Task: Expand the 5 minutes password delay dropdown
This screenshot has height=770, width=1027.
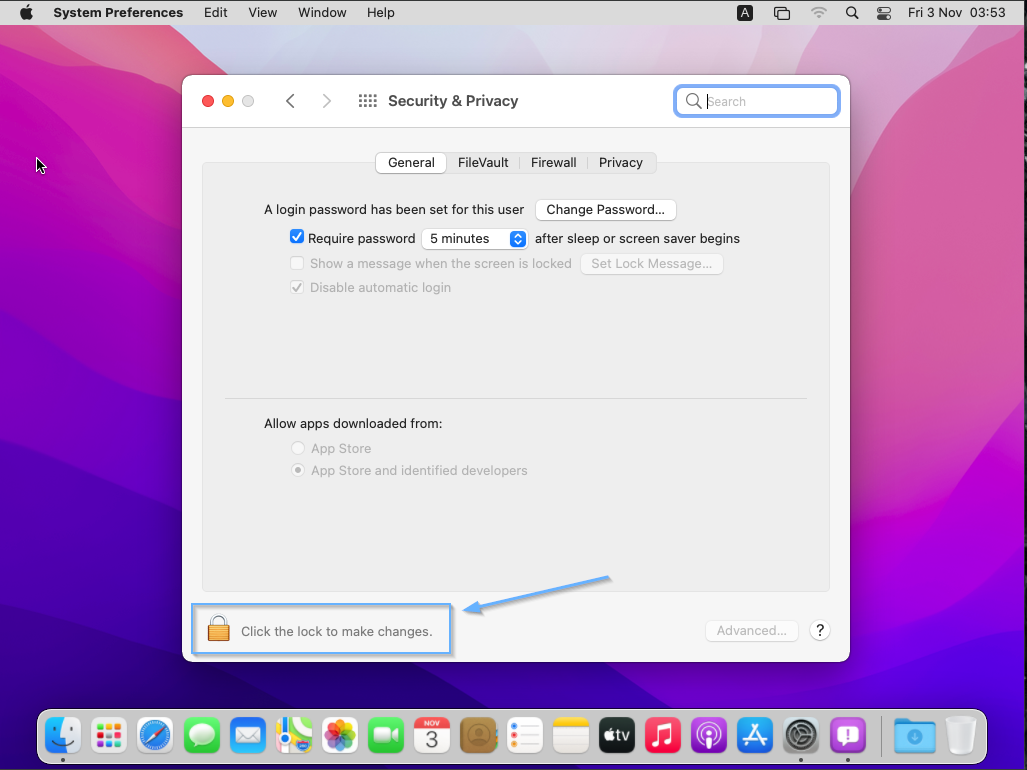Action: (474, 239)
